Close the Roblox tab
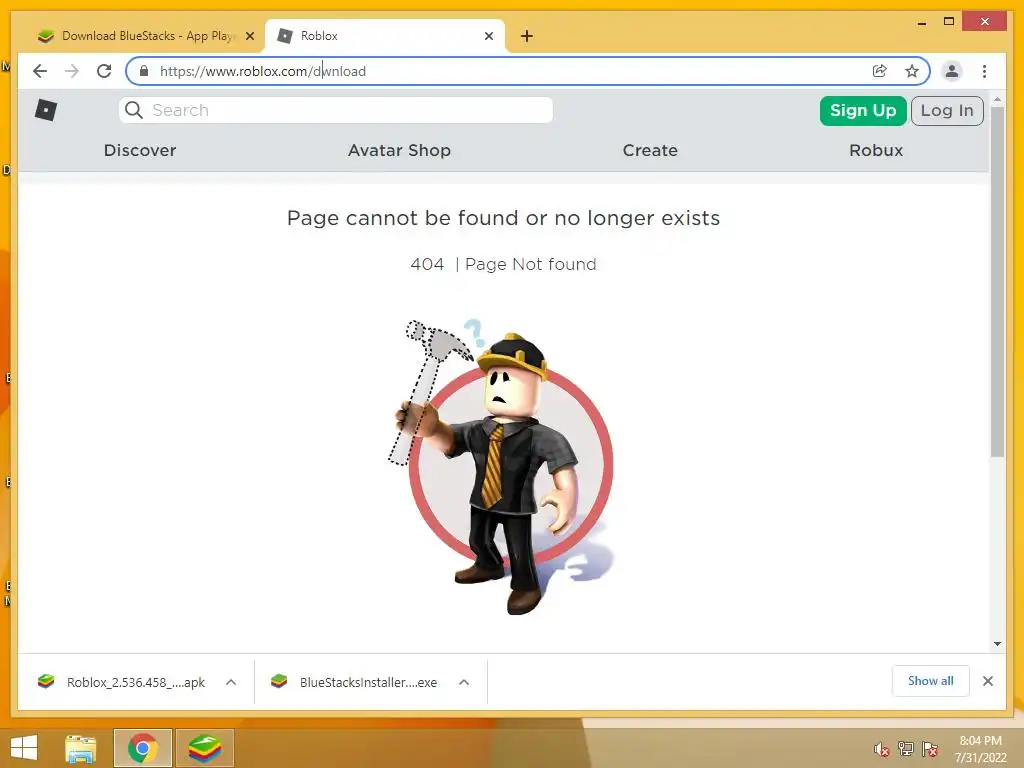 pos(488,36)
